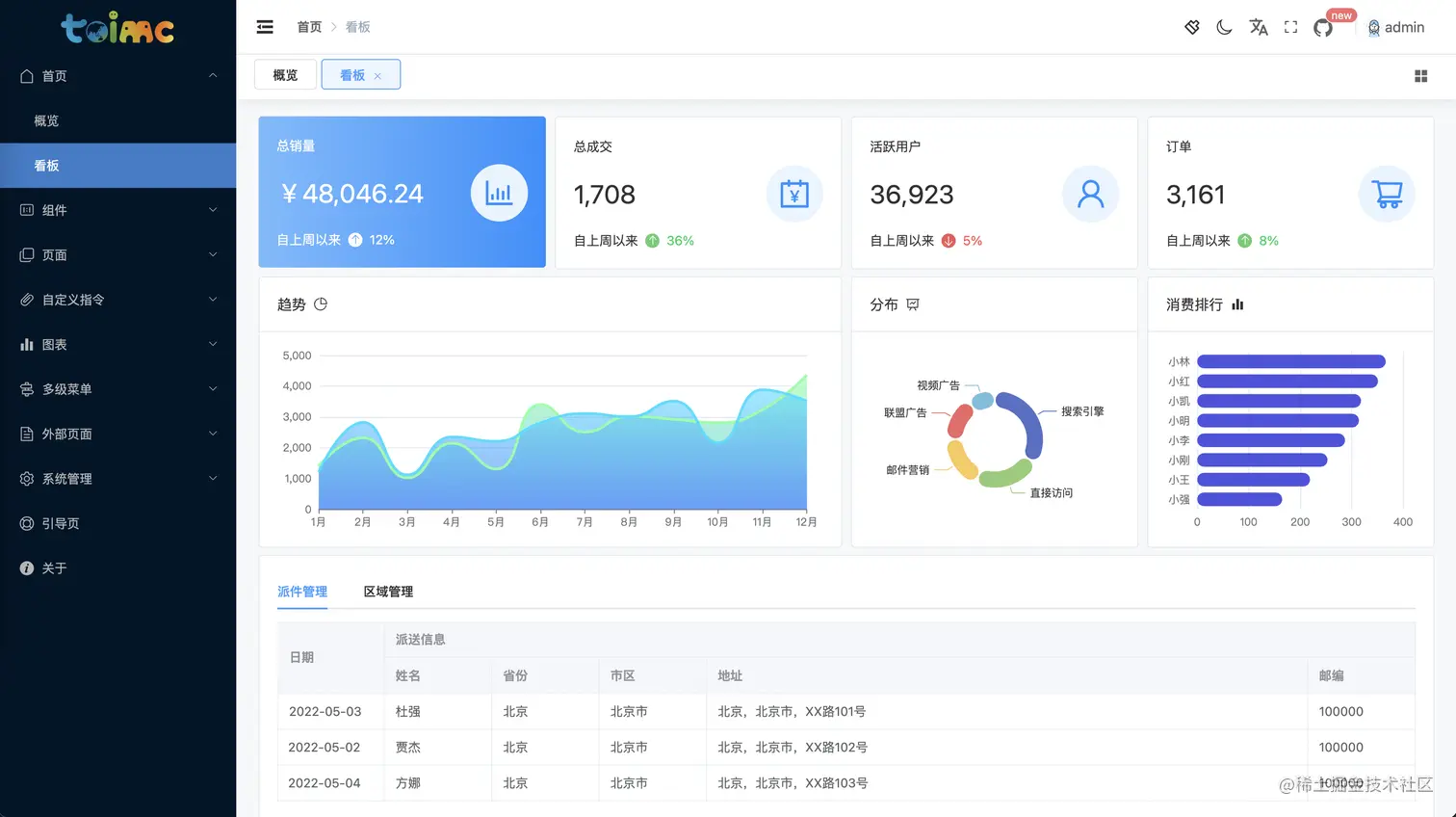The width and height of the screenshot is (1456, 817).
Task: Collapse the sidebar with hamburger icon
Action: point(265,27)
